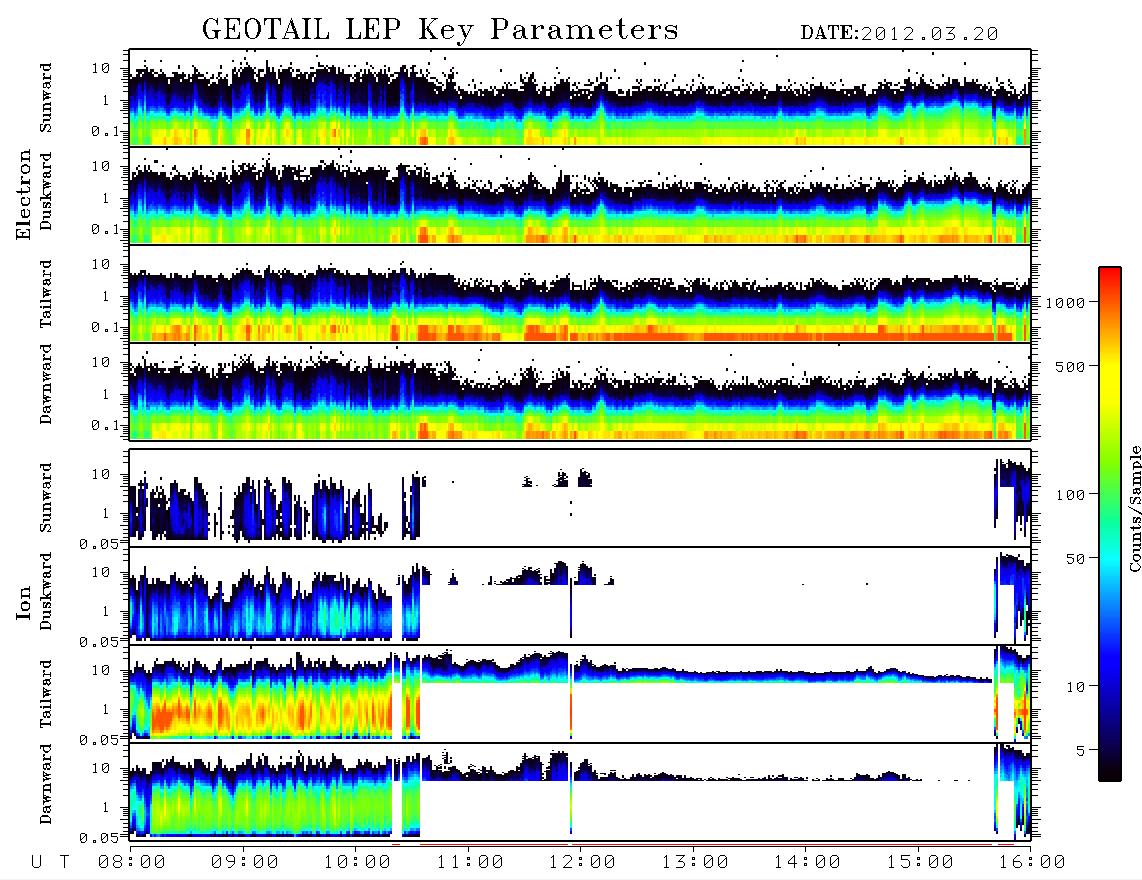The image size is (1142, 880).
Task: Click the 'Counts/Sample' colorbar label
Action: click(1135, 508)
